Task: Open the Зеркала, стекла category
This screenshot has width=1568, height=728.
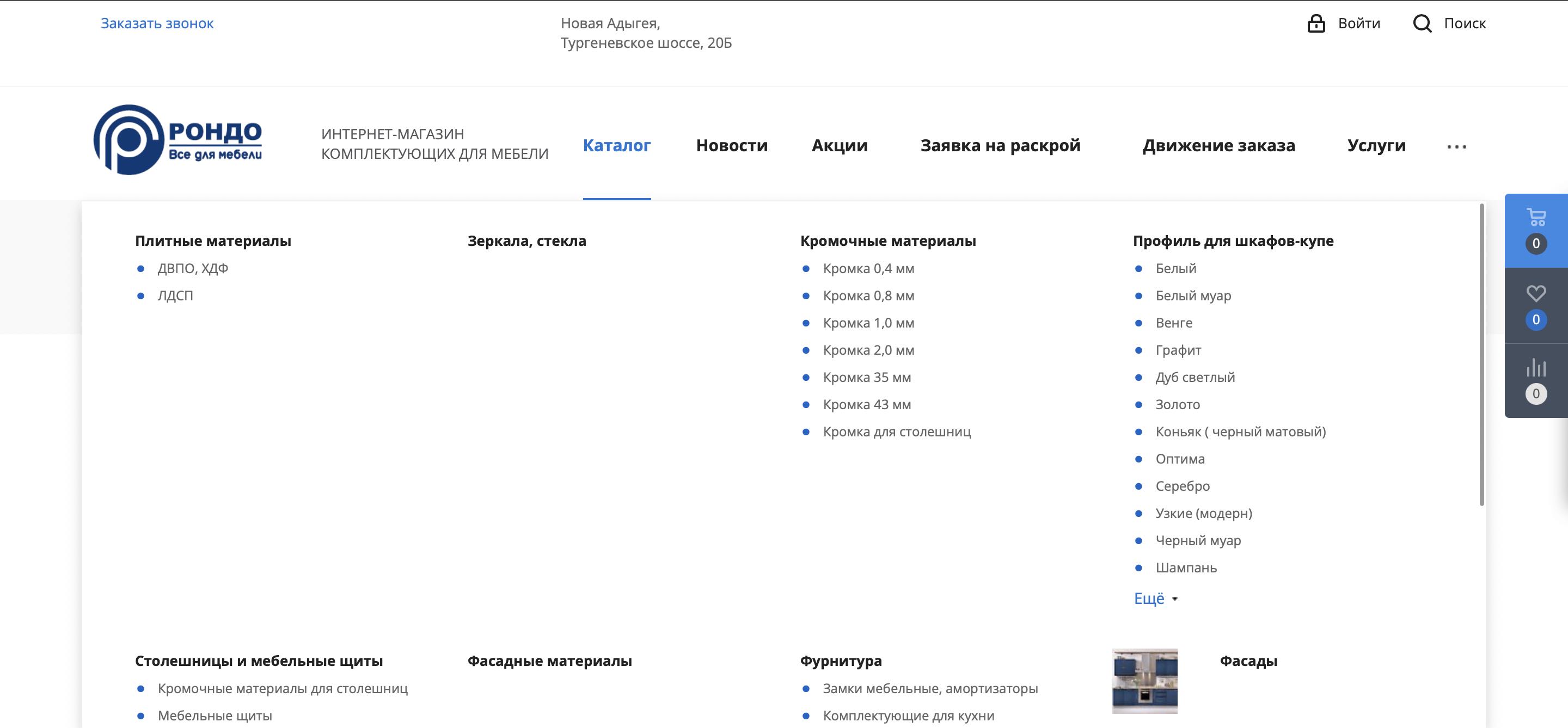Action: coord(526,241)
